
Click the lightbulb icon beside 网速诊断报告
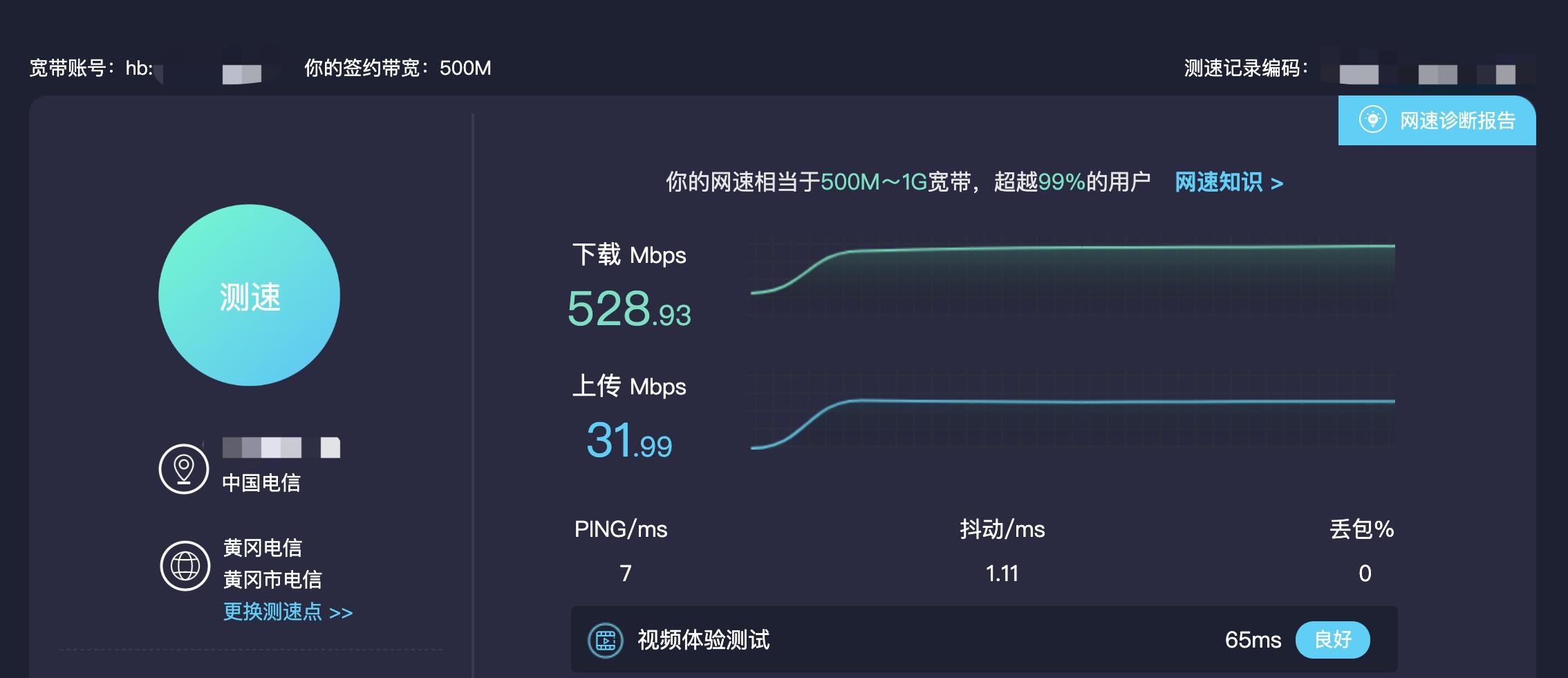click(1372, 120)
